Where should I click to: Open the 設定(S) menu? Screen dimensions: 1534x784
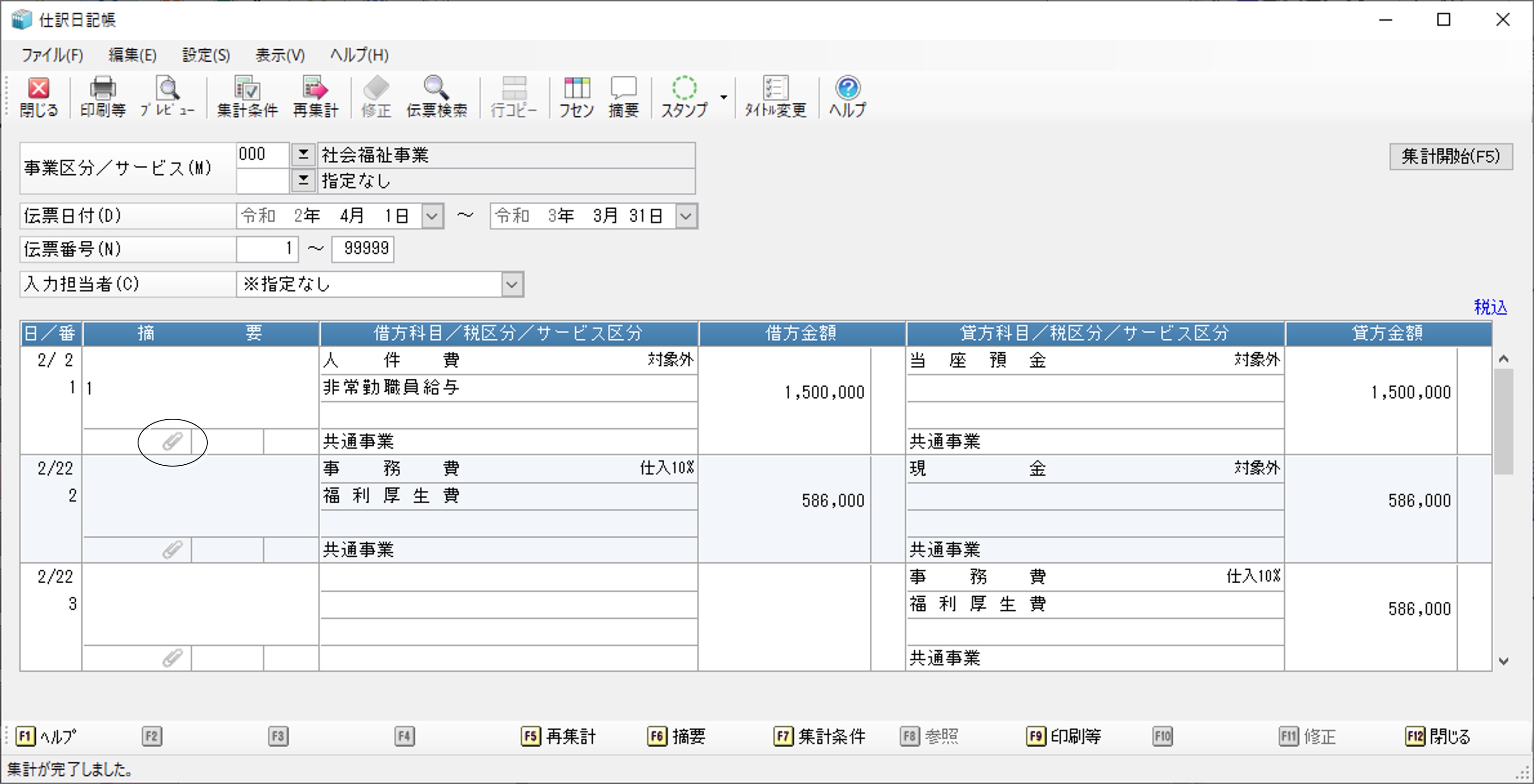point(205,55)
